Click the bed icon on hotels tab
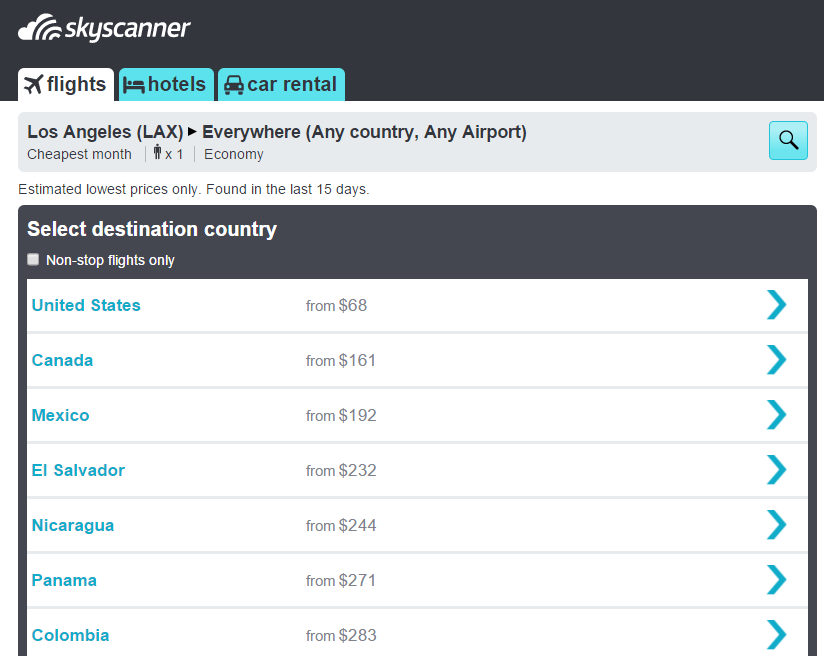The image size is (824, 658). point(133,85)
